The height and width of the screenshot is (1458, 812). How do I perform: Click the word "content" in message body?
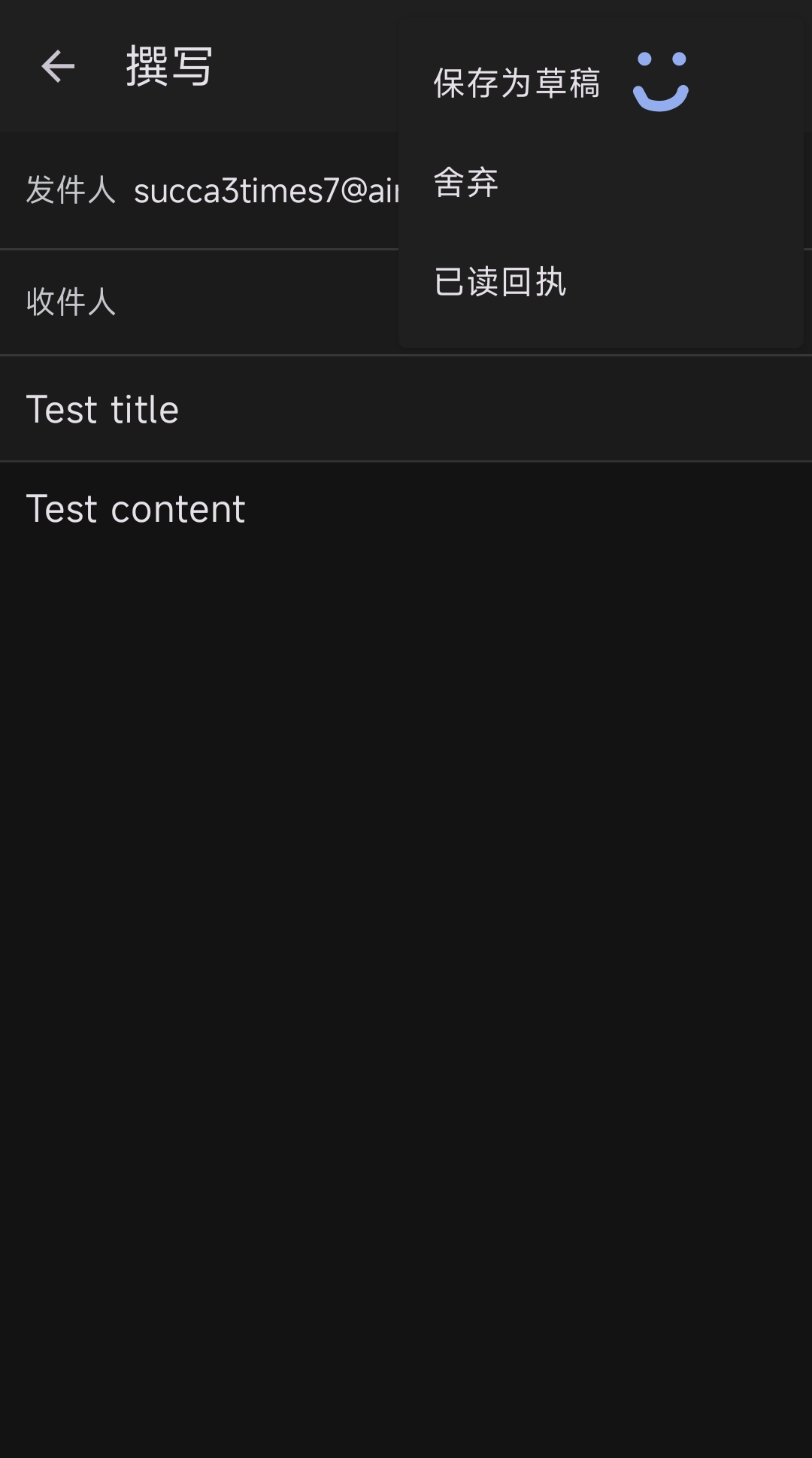coord(178,509)
